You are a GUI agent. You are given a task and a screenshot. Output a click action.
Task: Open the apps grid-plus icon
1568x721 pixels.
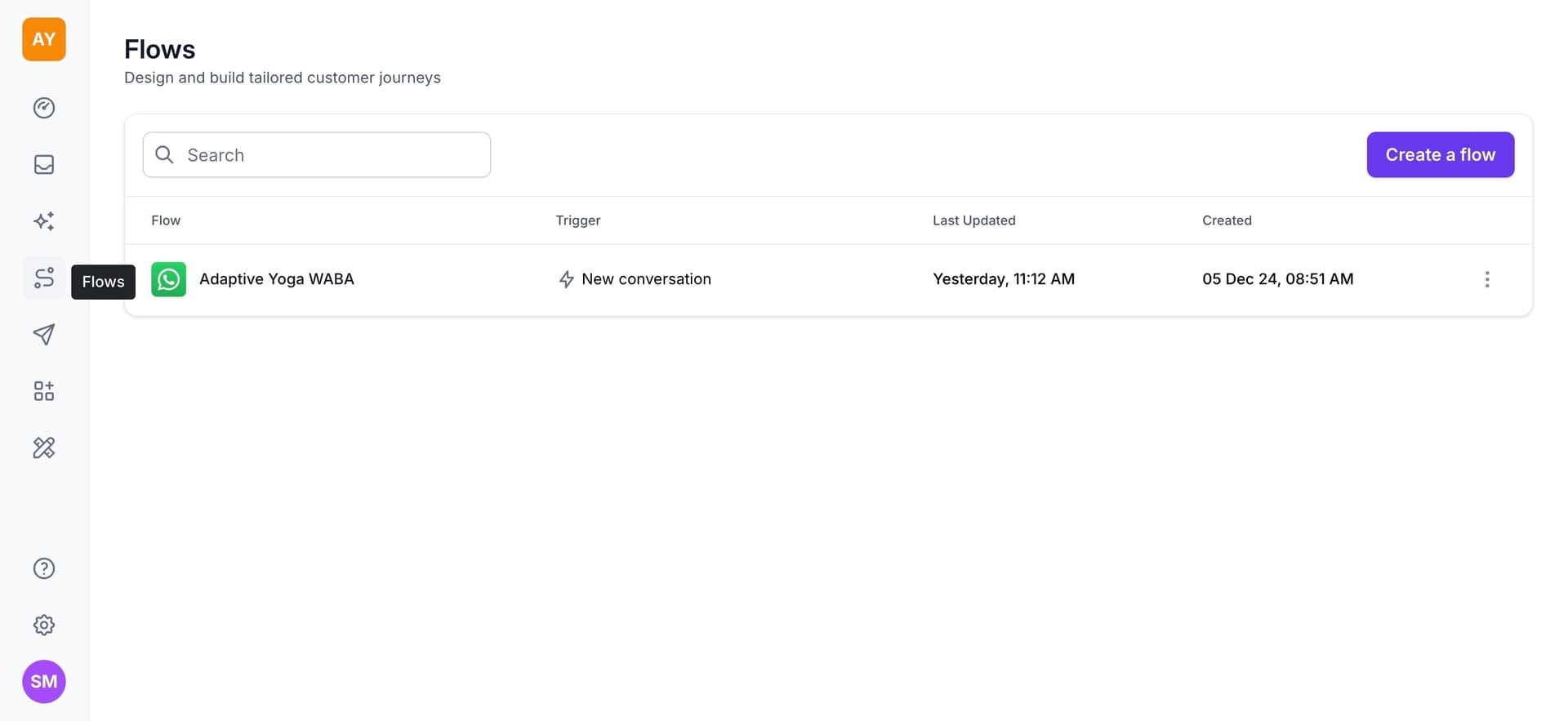click(x=44, y=391)
